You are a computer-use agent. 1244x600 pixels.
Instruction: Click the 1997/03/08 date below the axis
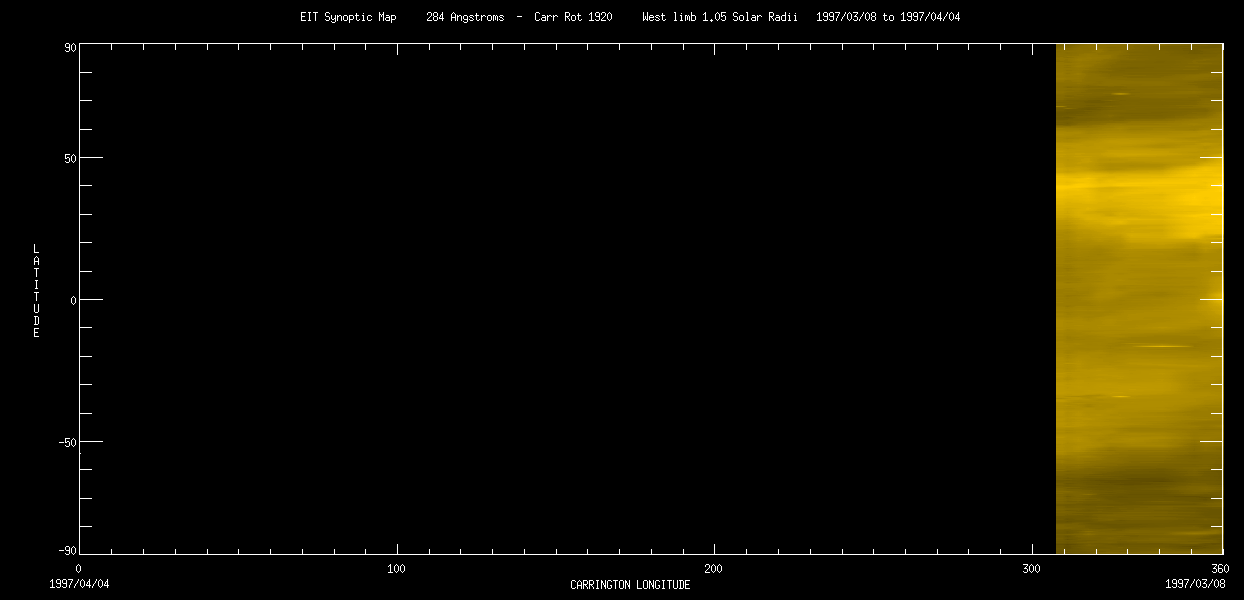point(1194,583)
